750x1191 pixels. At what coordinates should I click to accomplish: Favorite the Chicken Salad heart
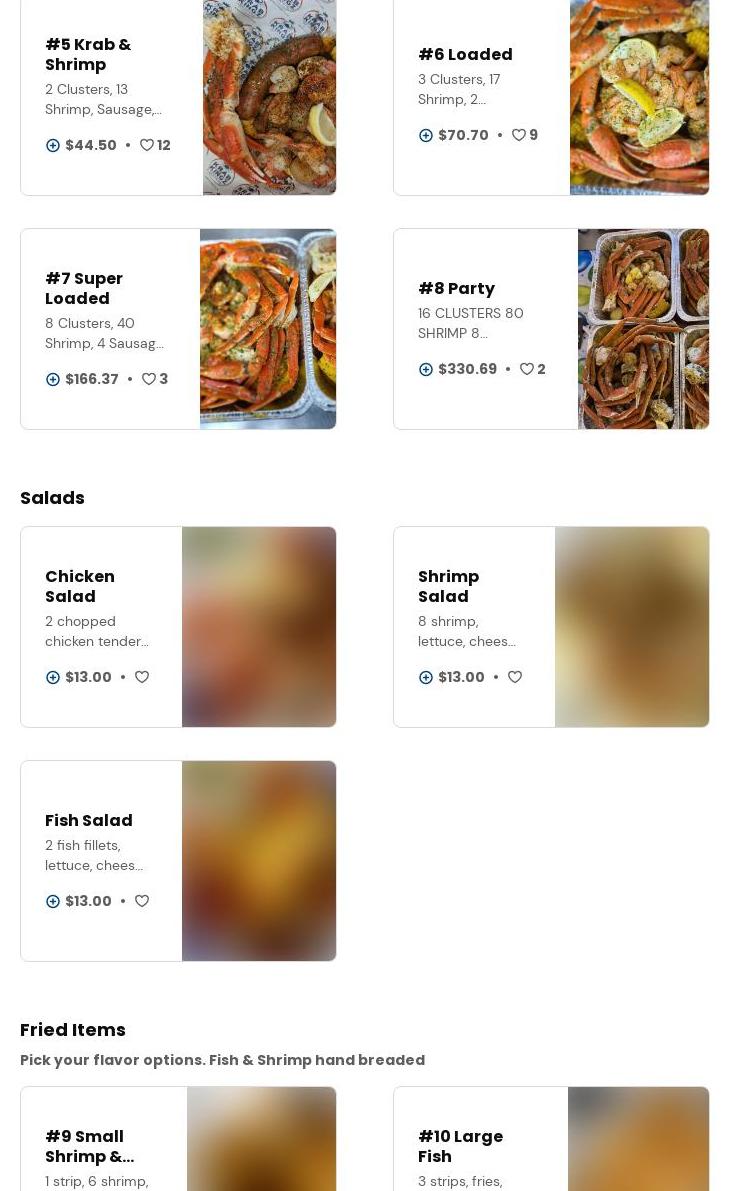coord(142,678)
